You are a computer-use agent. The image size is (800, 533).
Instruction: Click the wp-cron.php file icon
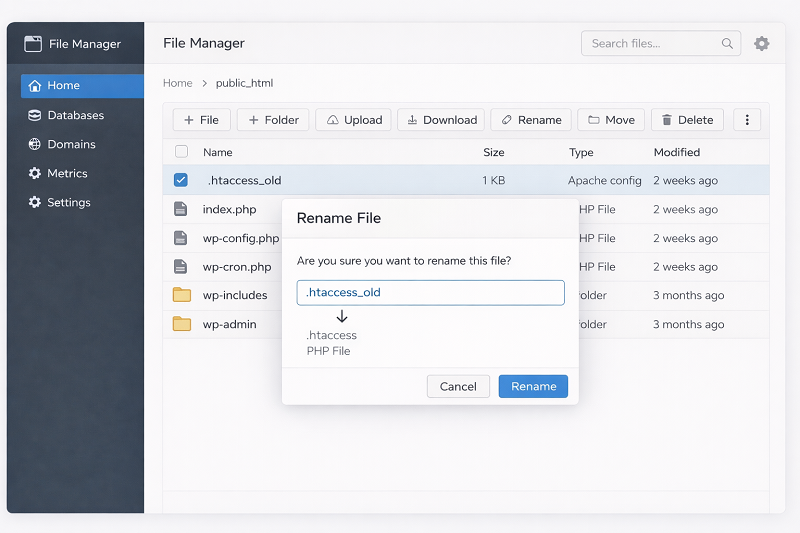click(181, 267)
